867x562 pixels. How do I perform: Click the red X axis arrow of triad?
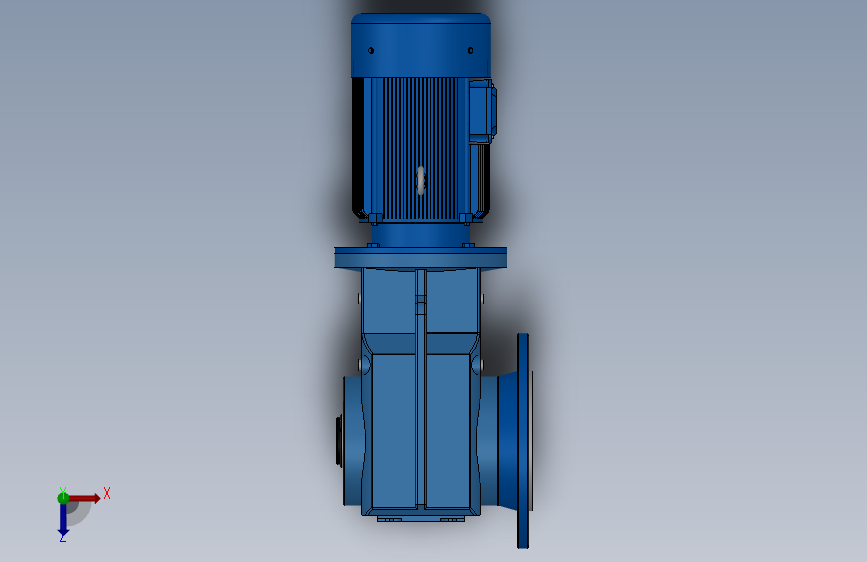coord(84,498)
